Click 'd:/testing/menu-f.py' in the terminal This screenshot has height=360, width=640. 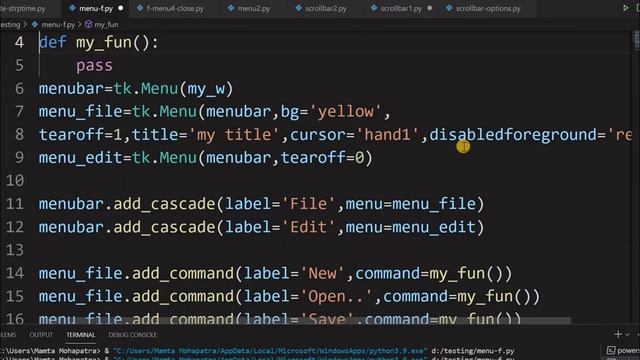point(473,351)
